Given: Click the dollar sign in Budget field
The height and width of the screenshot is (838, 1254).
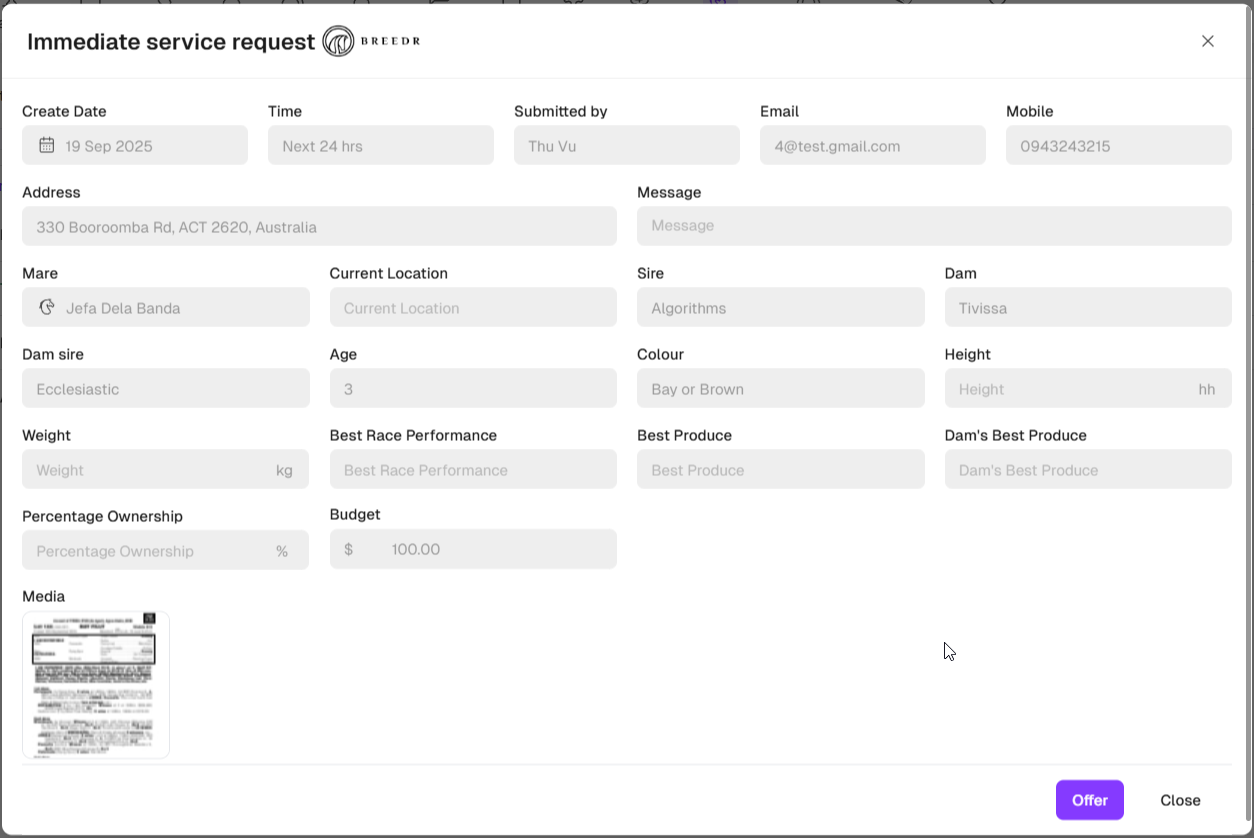Looking at the screenshot, I should (x=349, y=549).
